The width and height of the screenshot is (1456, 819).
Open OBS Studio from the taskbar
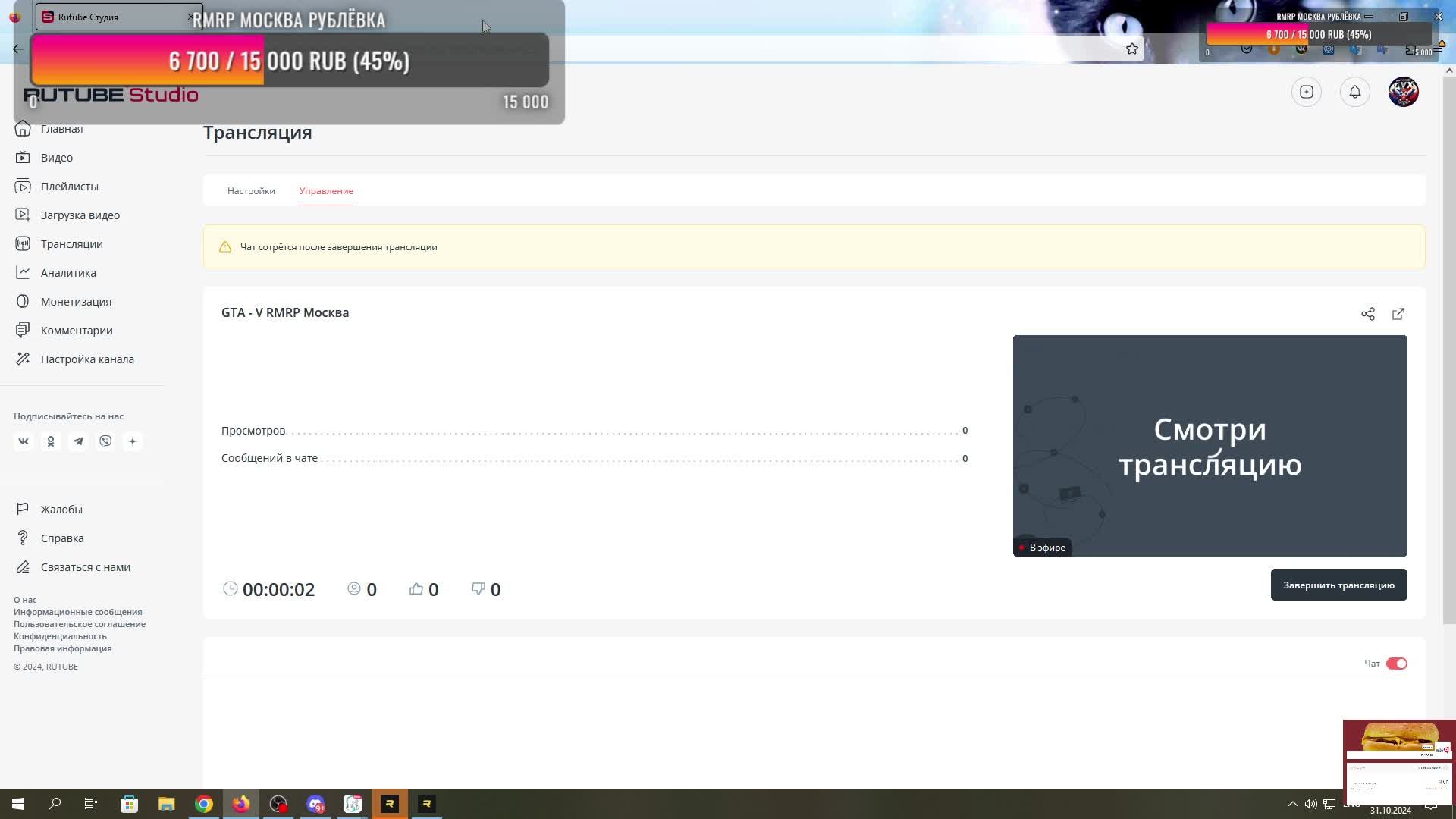tap(278, 804)
